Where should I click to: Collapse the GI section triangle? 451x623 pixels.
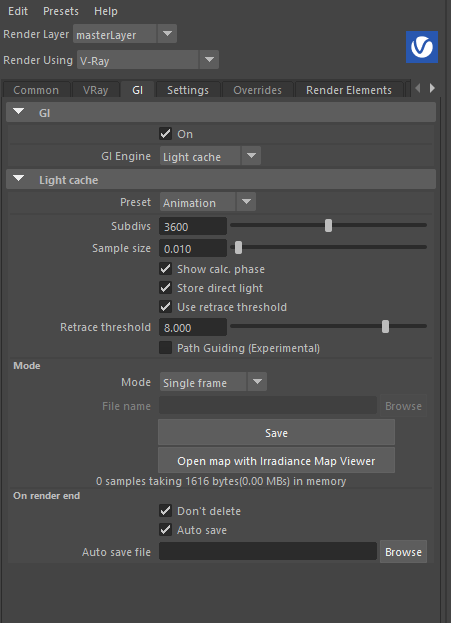(19, 112)
